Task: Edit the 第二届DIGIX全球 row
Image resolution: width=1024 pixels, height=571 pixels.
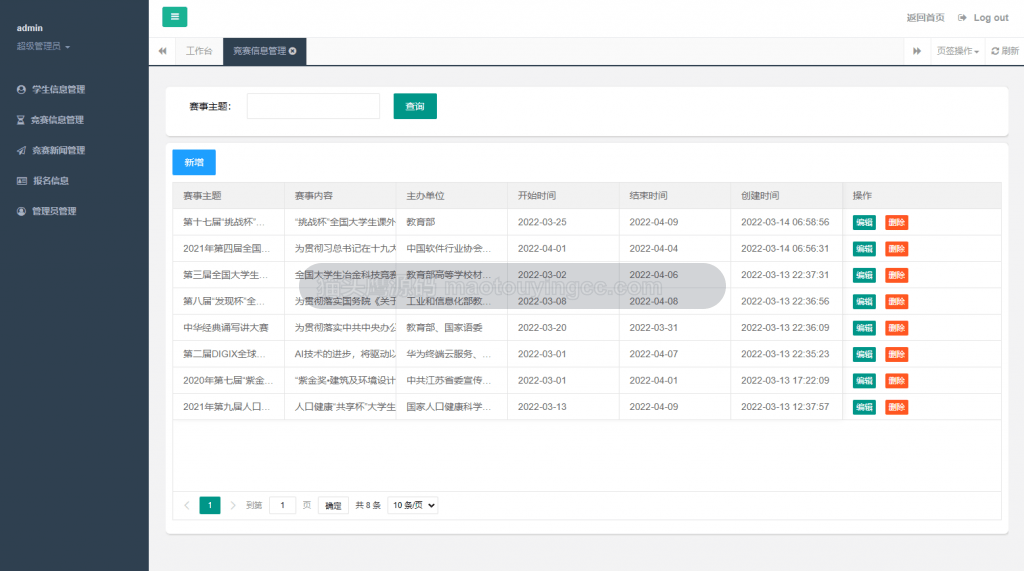Action: (x=864, y=354)
